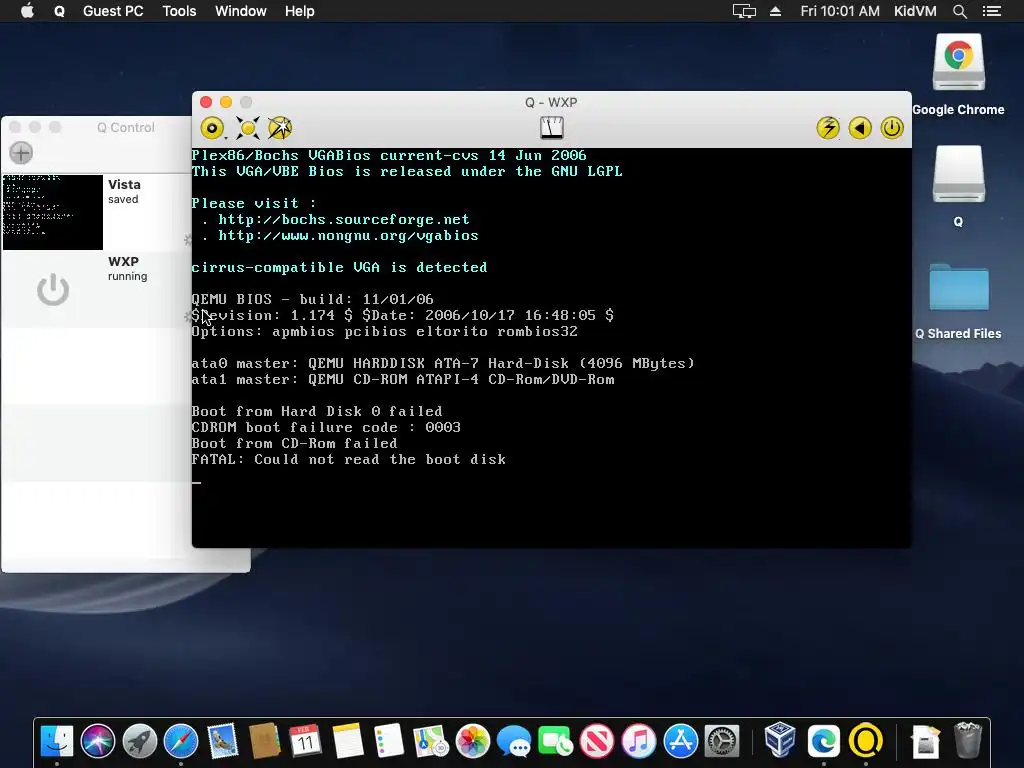Select the Vista entry name in Q Control

coord(124,185)
